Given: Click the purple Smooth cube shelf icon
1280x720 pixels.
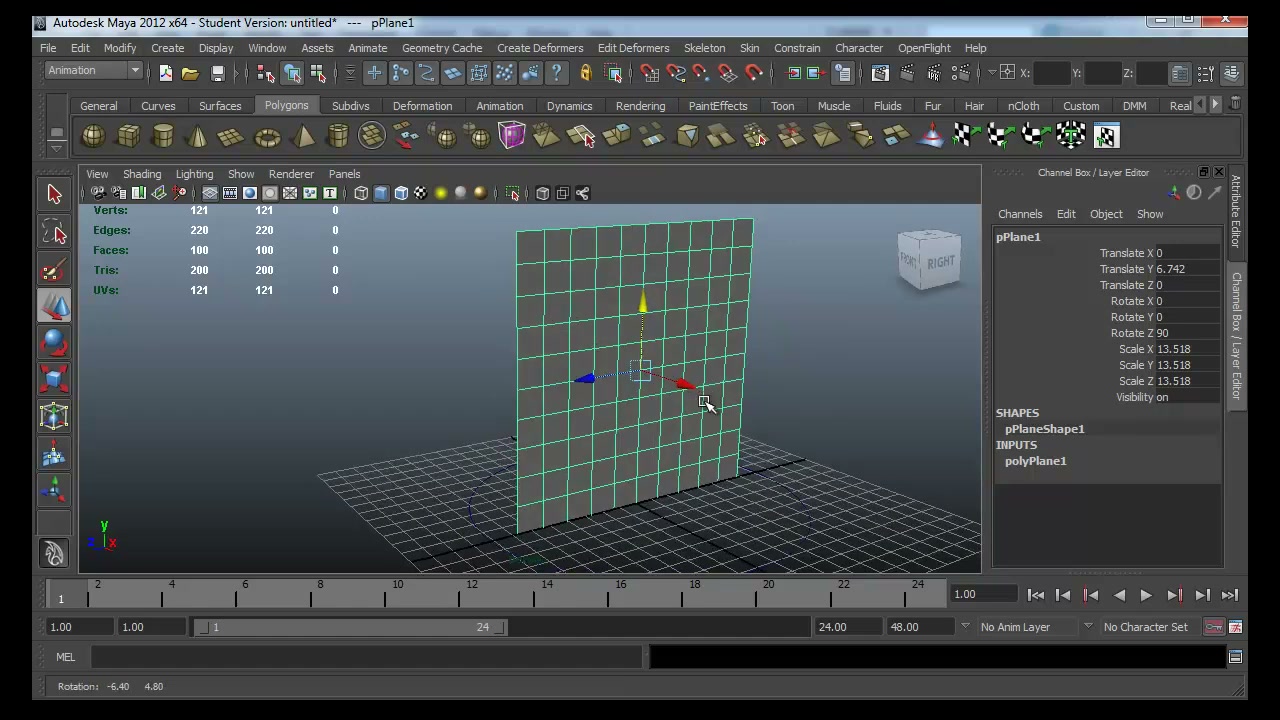Looking at the screenshot, I should click(x=512, y=136).
